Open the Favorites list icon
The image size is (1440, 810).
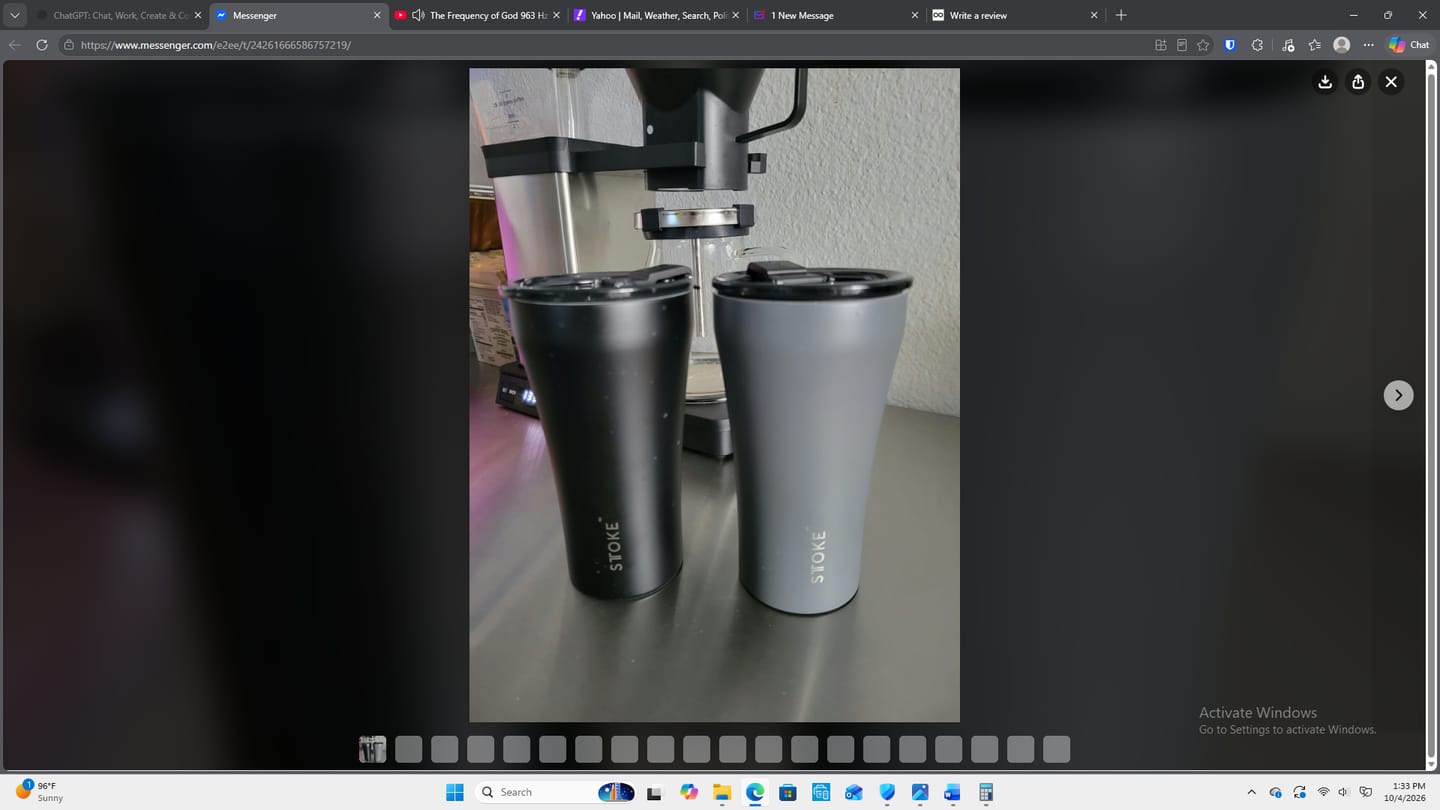tap(1315, 45)
